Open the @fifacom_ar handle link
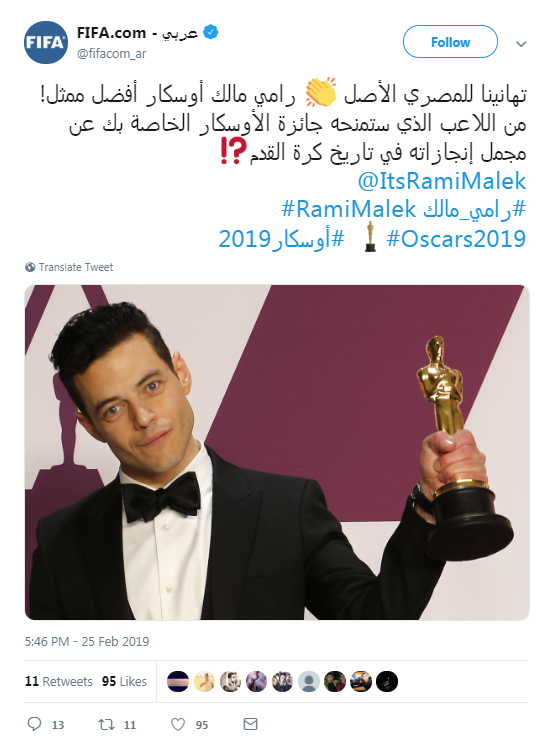Screen dimensions: 556x736 (112, 54)
